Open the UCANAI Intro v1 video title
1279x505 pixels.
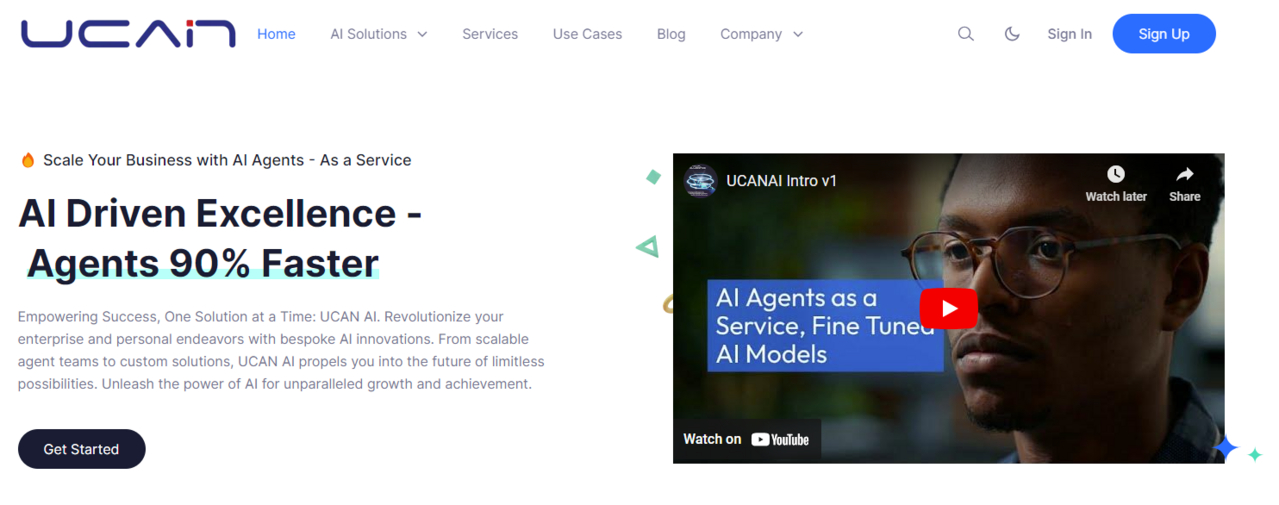(781, 181)
